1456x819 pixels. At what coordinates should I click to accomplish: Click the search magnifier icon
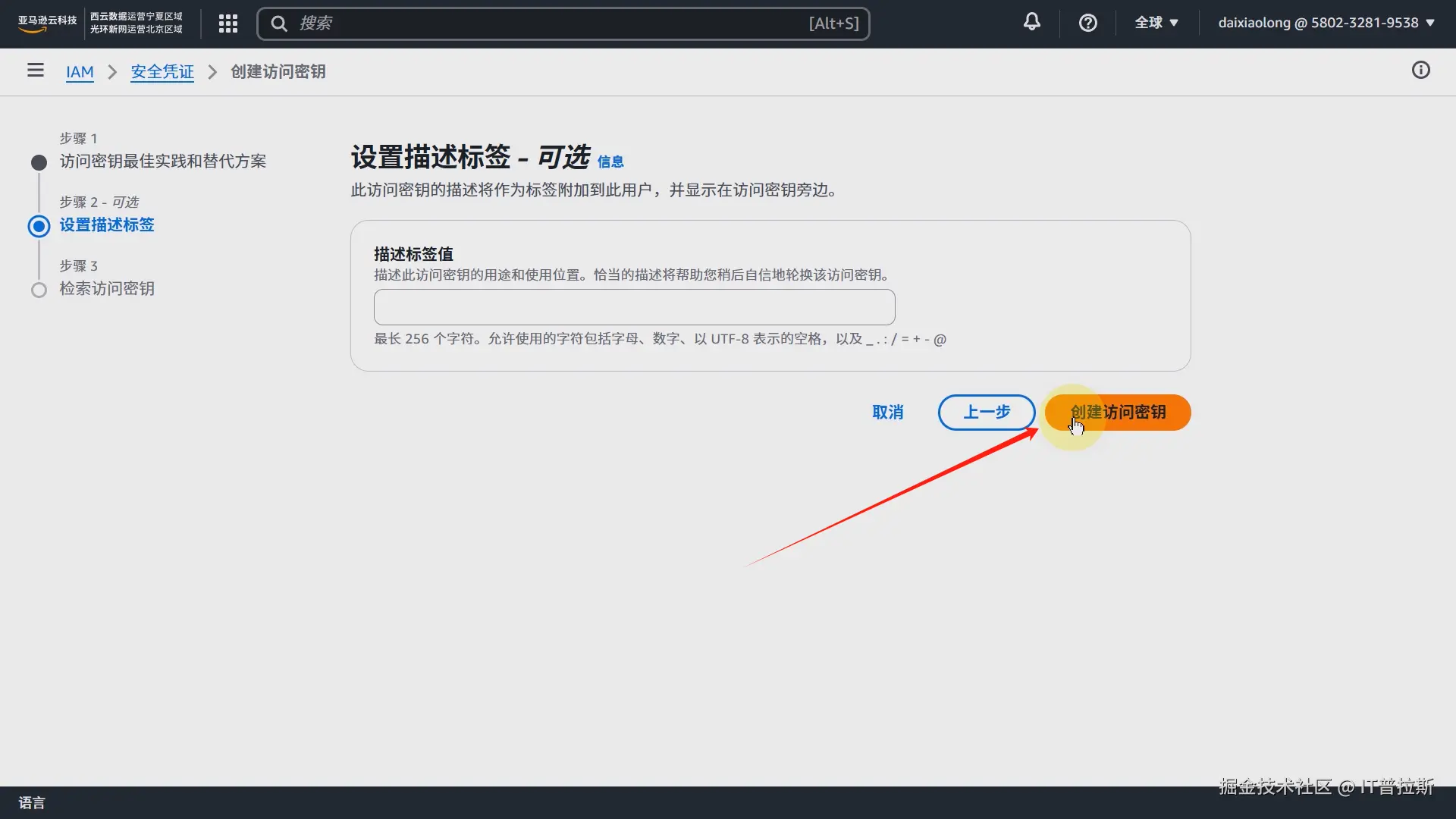click(279, 24)
